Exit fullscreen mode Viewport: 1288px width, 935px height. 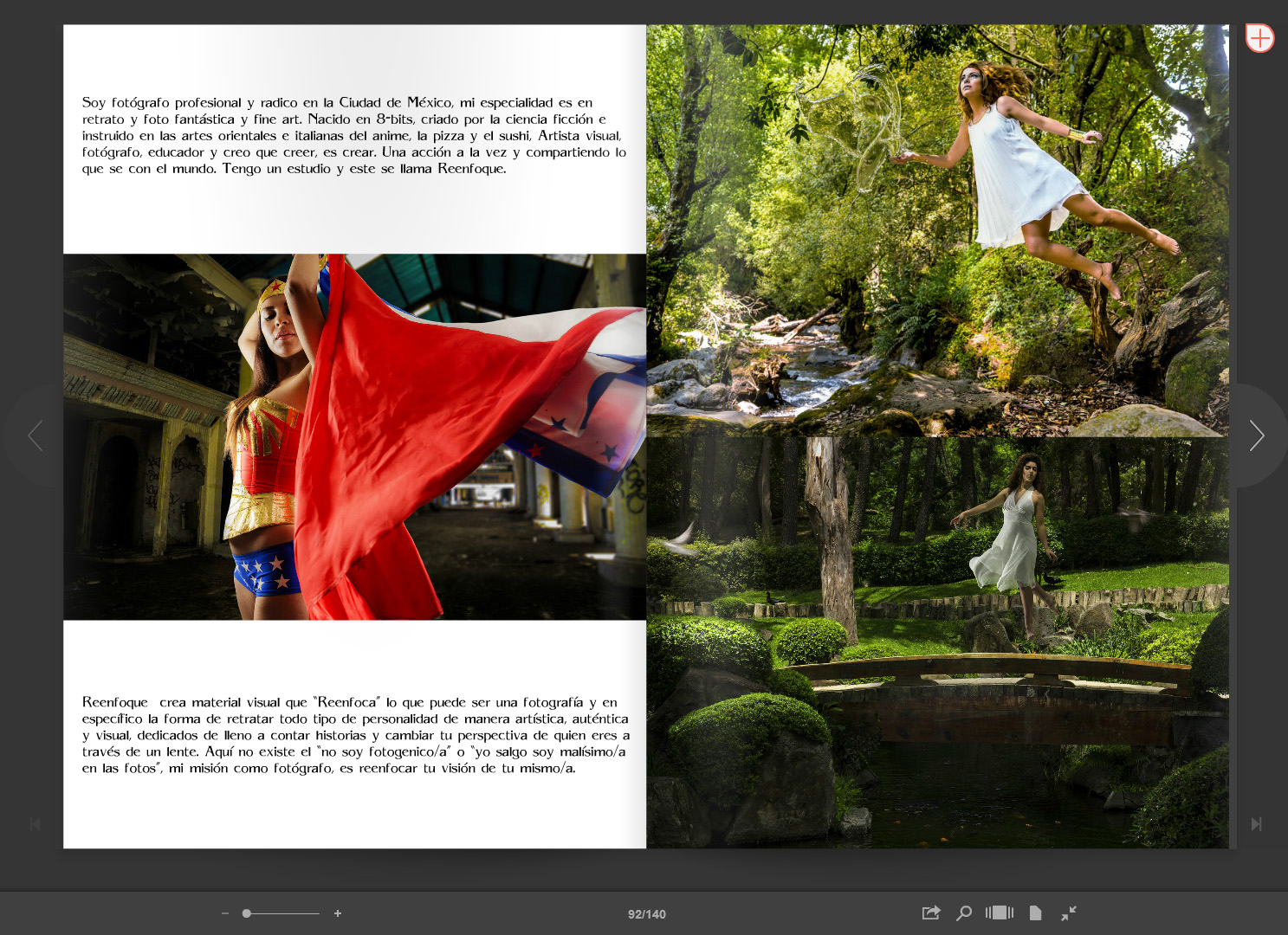coord(1069,912)
